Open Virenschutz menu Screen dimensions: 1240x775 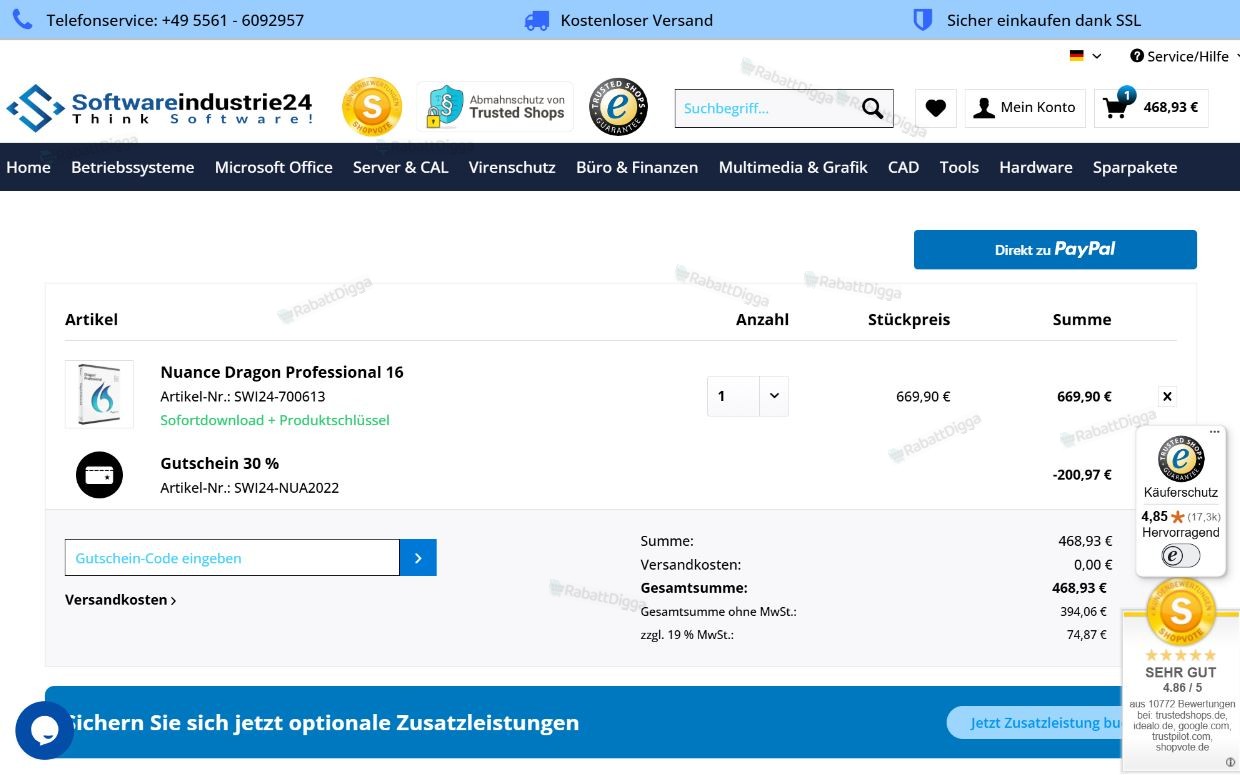512,167
